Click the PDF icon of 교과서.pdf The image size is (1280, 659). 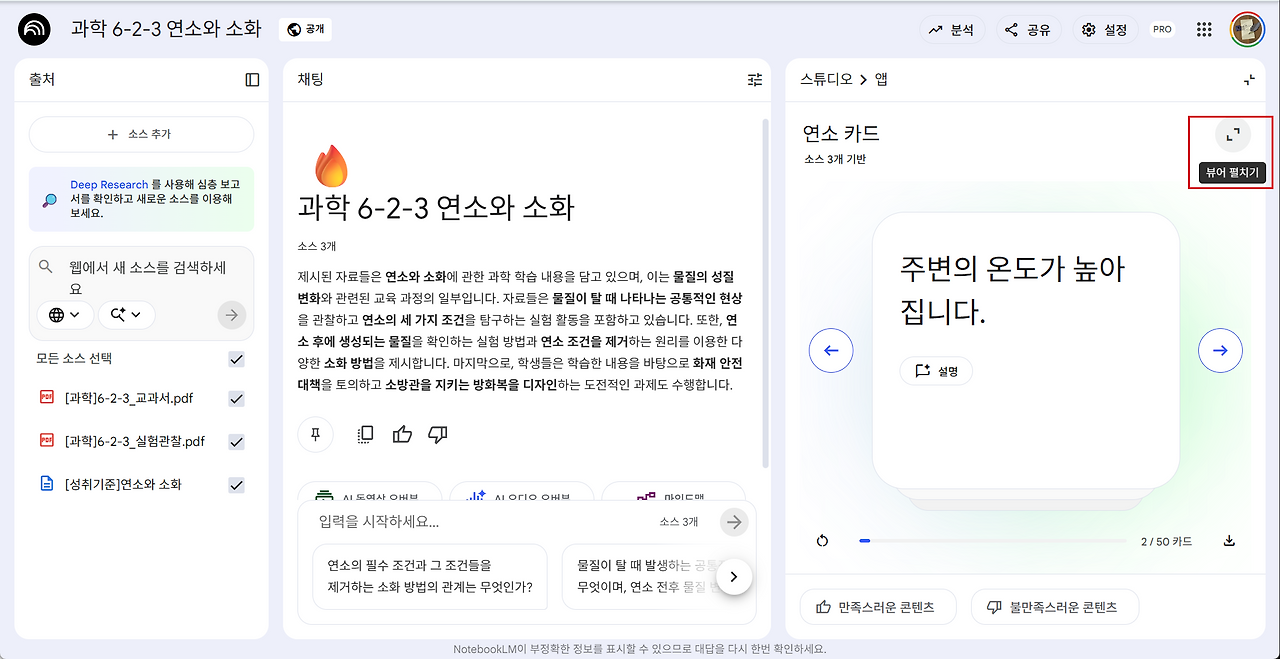pyautogui.click(x=46, y=397)
